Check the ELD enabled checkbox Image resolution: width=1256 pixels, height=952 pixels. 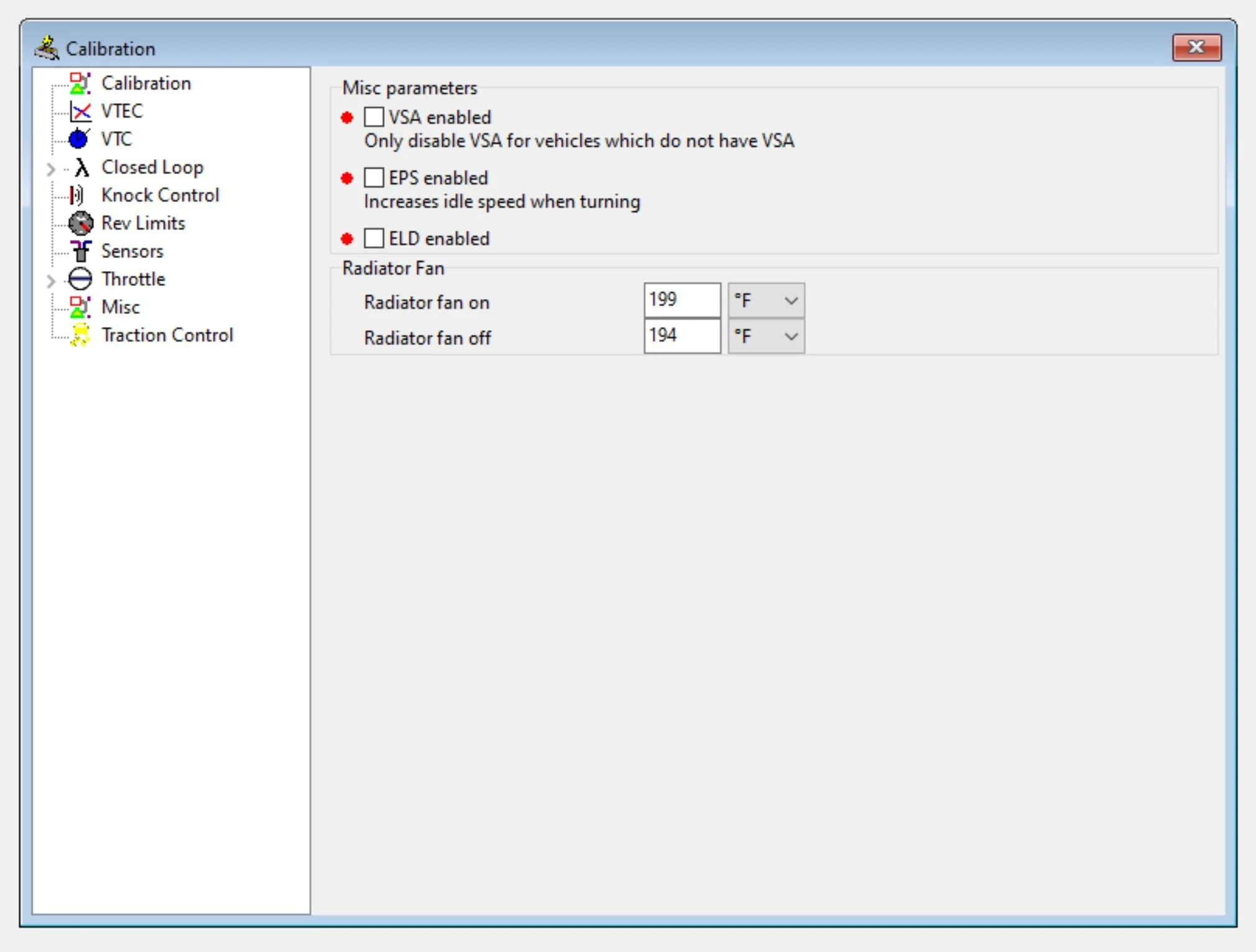pos(374,238)
